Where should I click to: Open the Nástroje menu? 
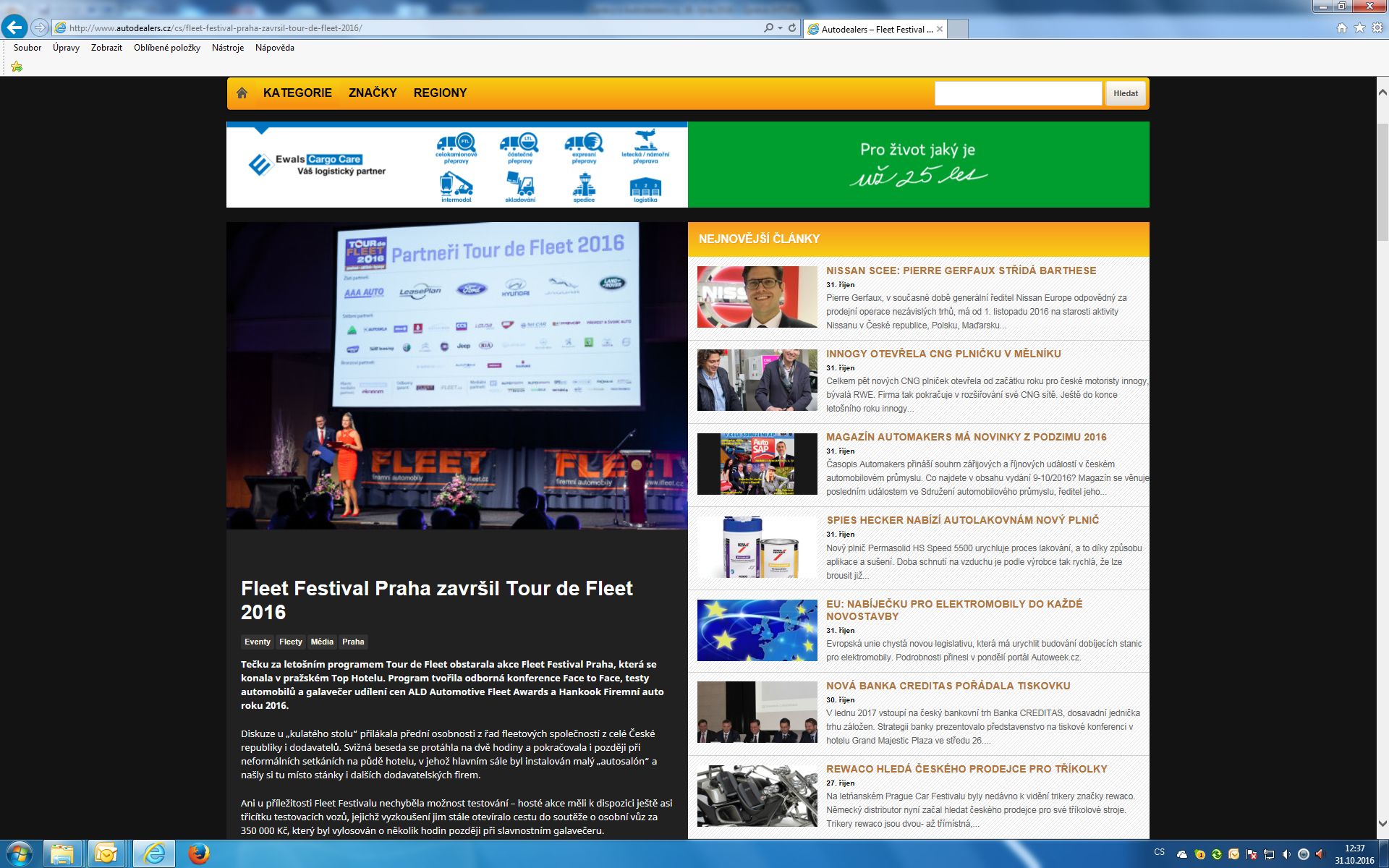(228, 48)
